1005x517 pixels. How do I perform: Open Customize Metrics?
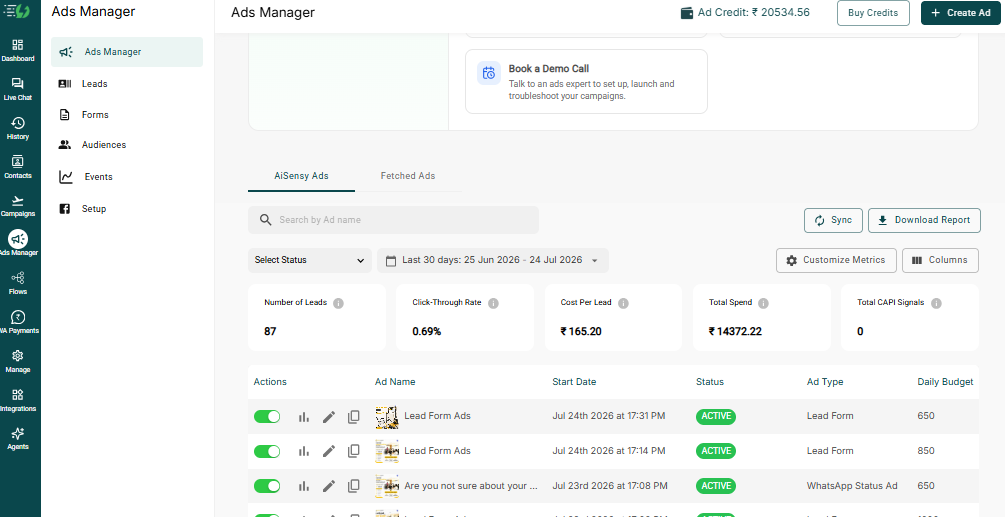[x=836, y=260]
